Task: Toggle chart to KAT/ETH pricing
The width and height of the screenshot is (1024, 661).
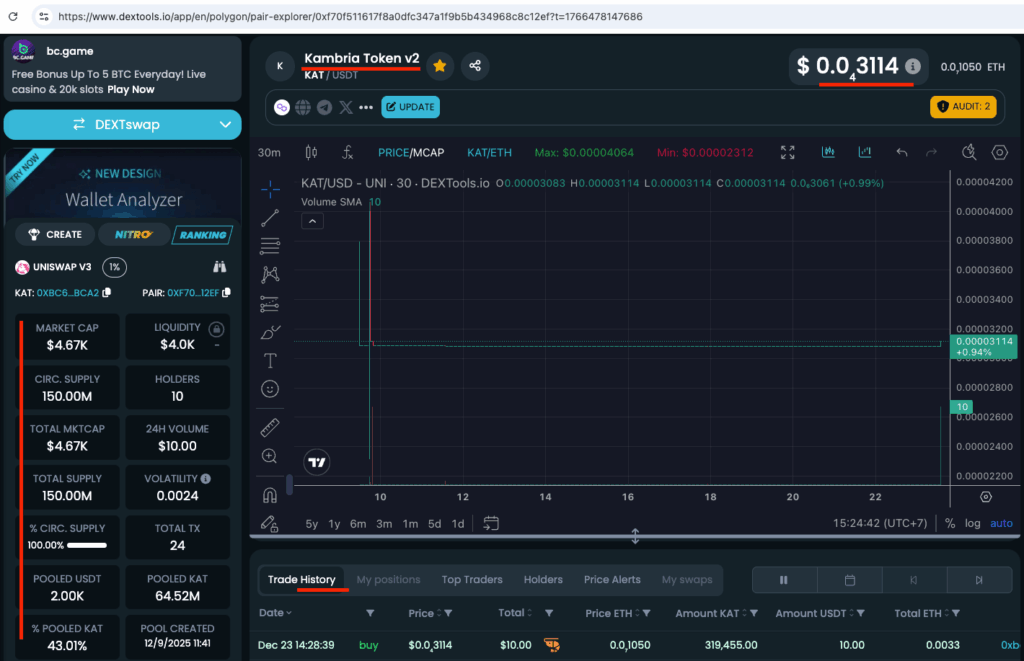Action: pyautogui.click(x=489, y=153)
